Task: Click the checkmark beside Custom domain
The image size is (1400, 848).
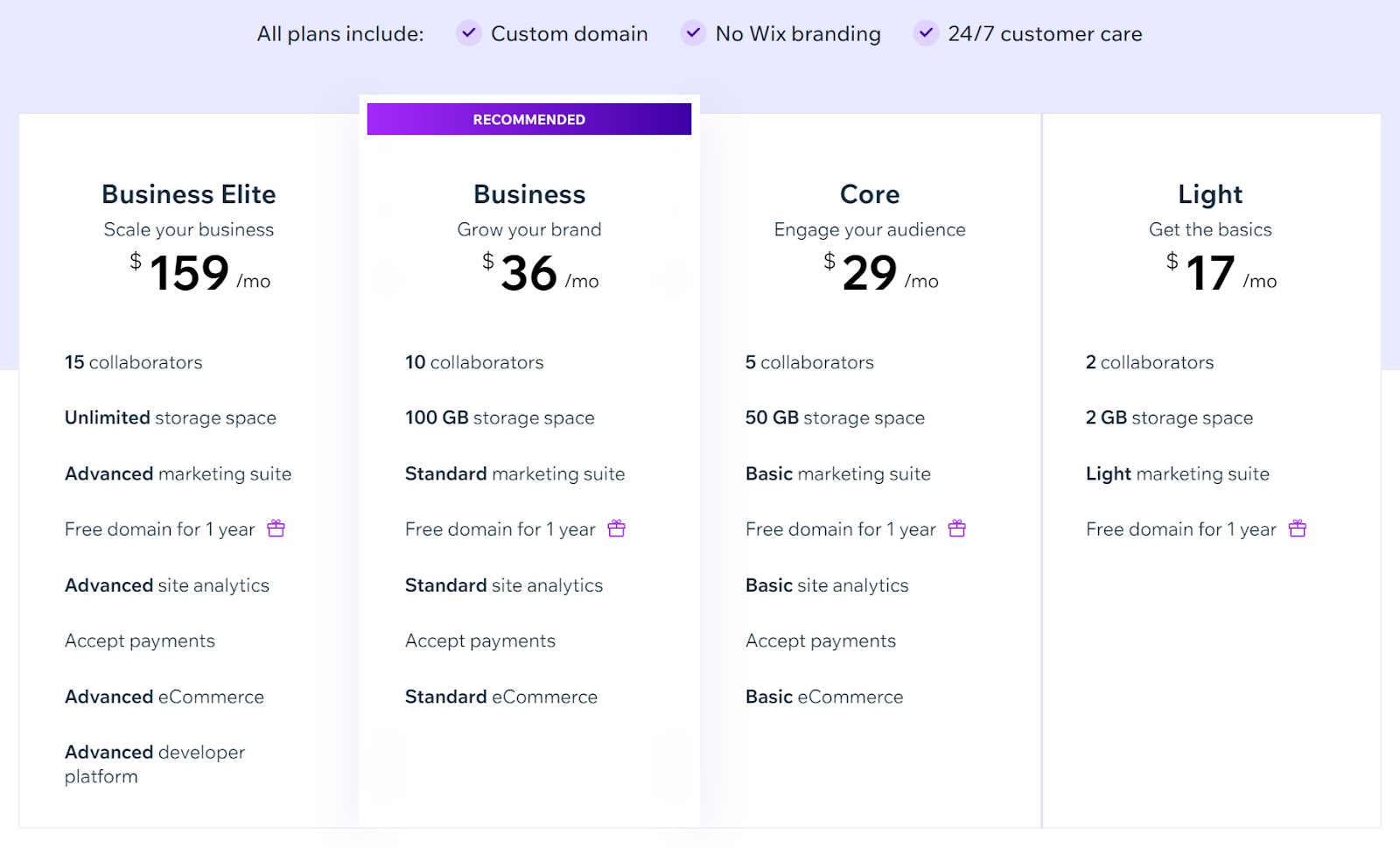Action: 469,33
